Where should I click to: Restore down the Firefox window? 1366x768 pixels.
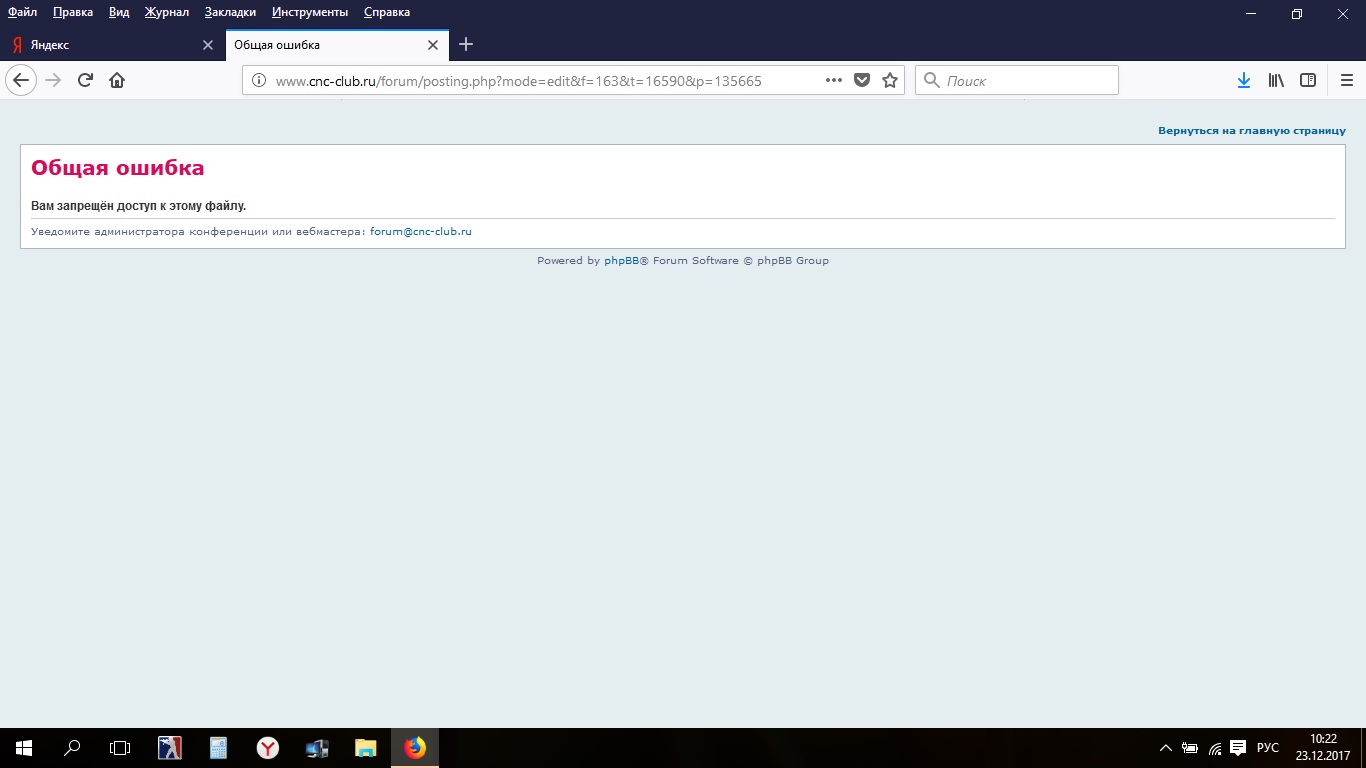[x=1297, y=13]
